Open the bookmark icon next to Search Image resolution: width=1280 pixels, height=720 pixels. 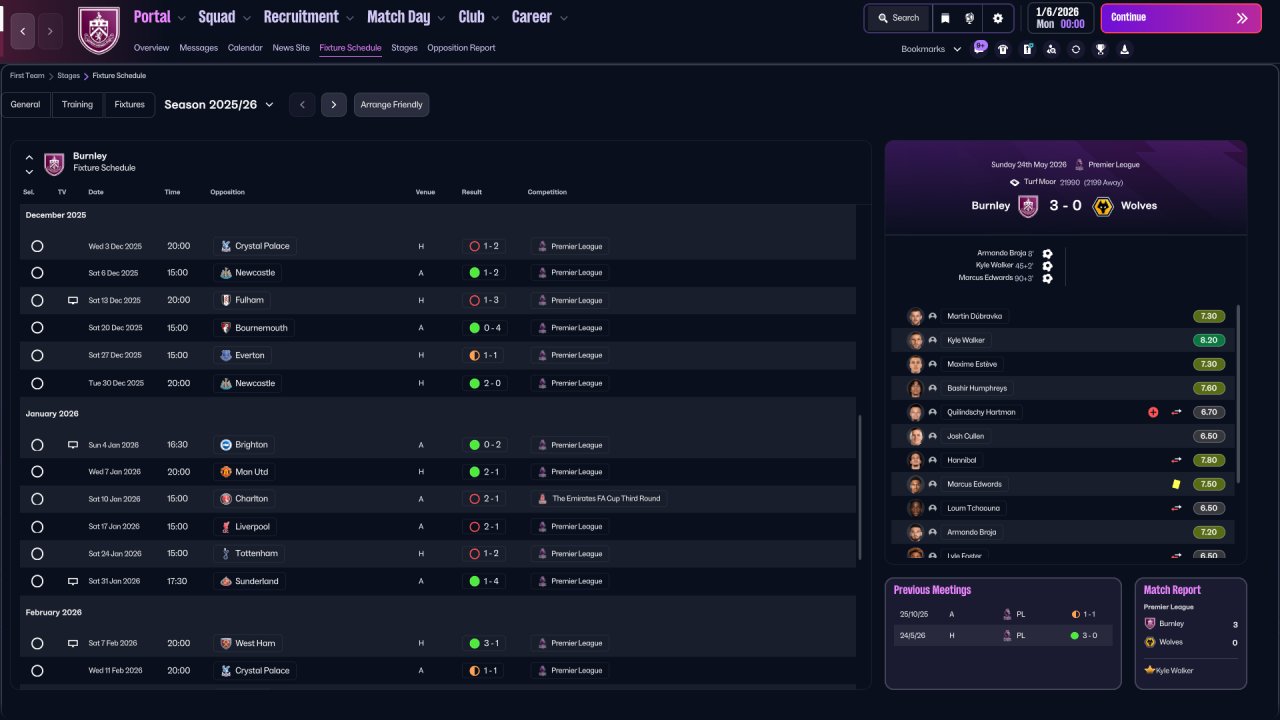coord(945,18)
